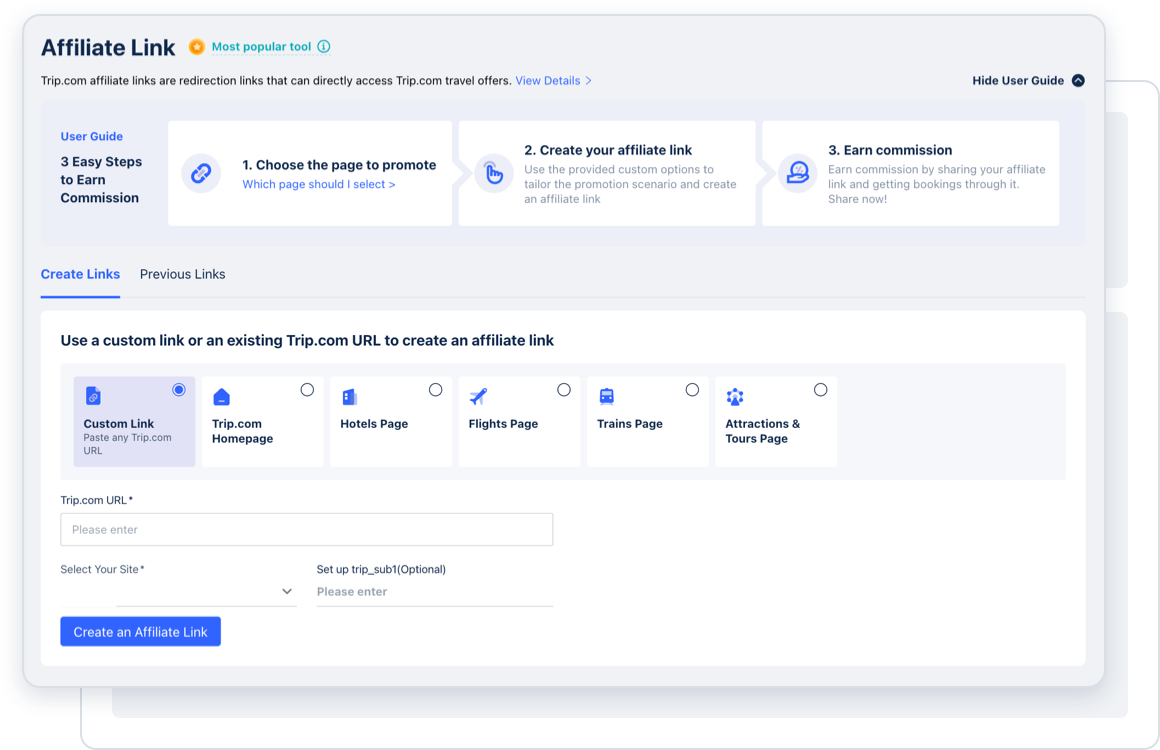This screenshot has height=750, width=1160.
Task: Click the Attractions & Tours Page icon
Action: point(735,397)
